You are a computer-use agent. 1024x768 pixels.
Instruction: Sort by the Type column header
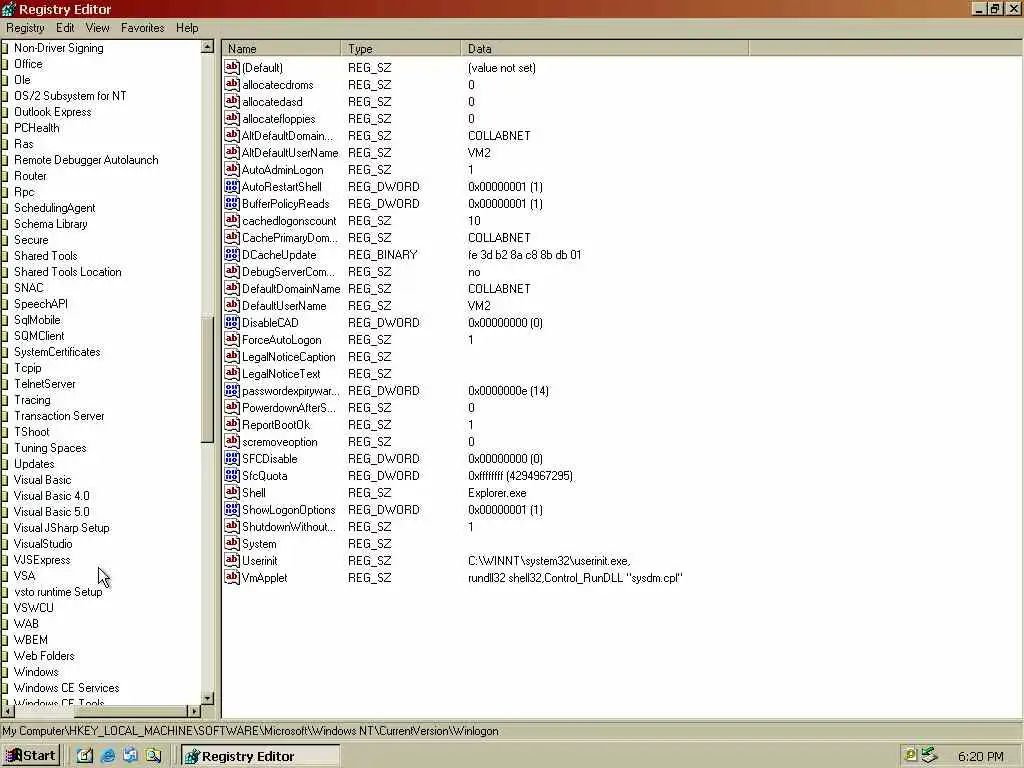click(400, 48)
